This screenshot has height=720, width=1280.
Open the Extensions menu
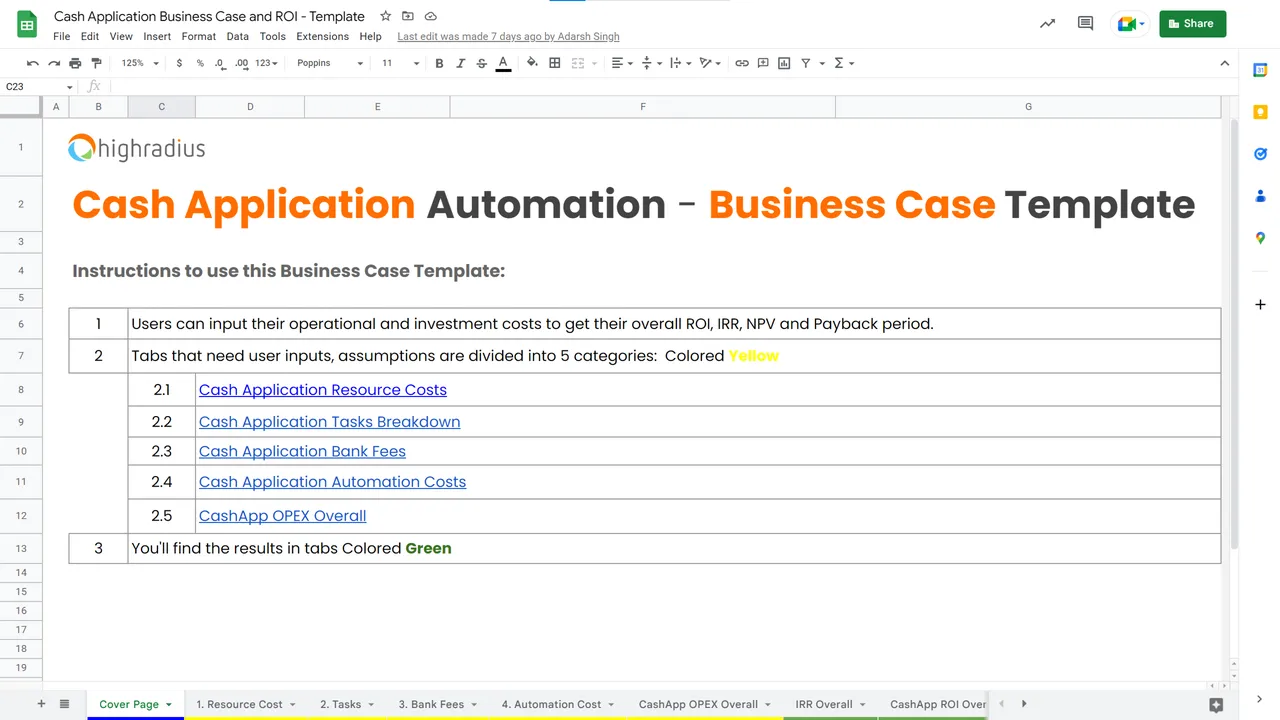pyautogui.click(x=323, y=36)
